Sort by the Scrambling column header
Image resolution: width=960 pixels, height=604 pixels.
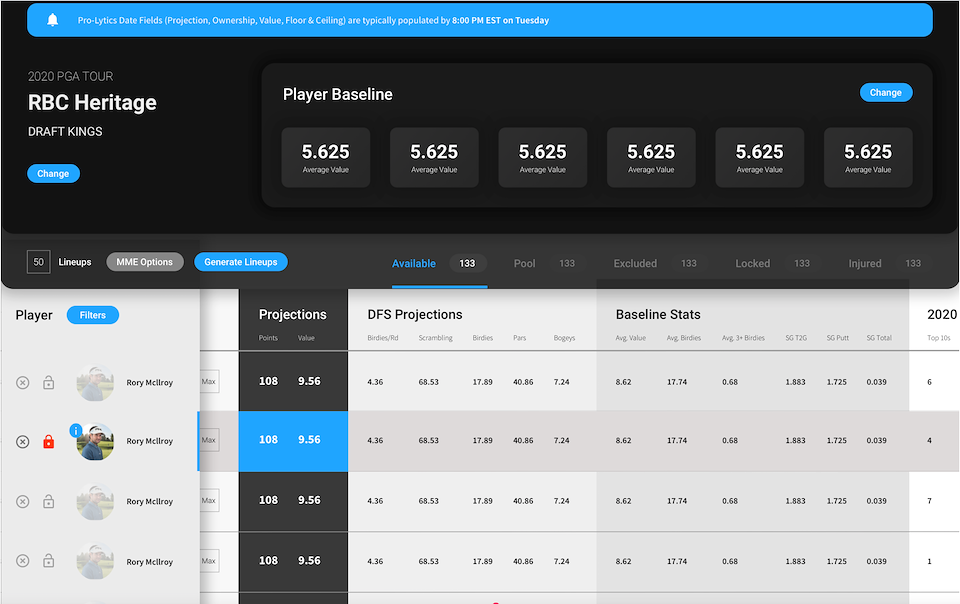(x=435, y=338)
